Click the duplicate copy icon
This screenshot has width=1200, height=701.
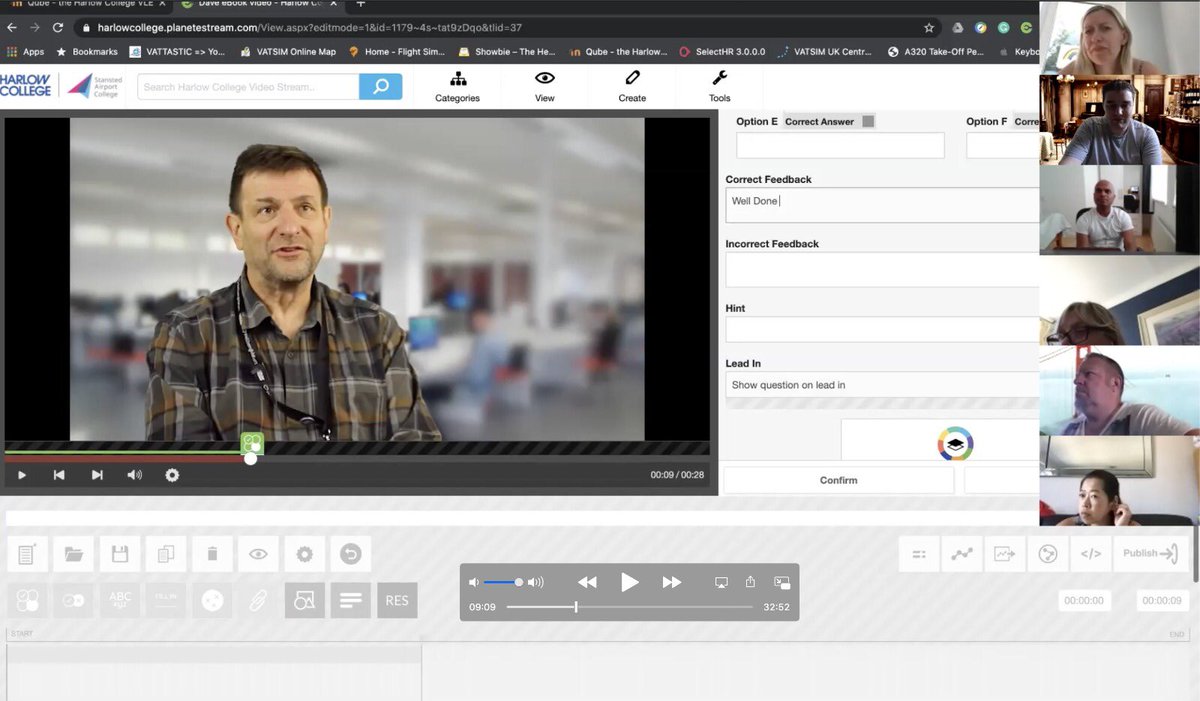166,554
